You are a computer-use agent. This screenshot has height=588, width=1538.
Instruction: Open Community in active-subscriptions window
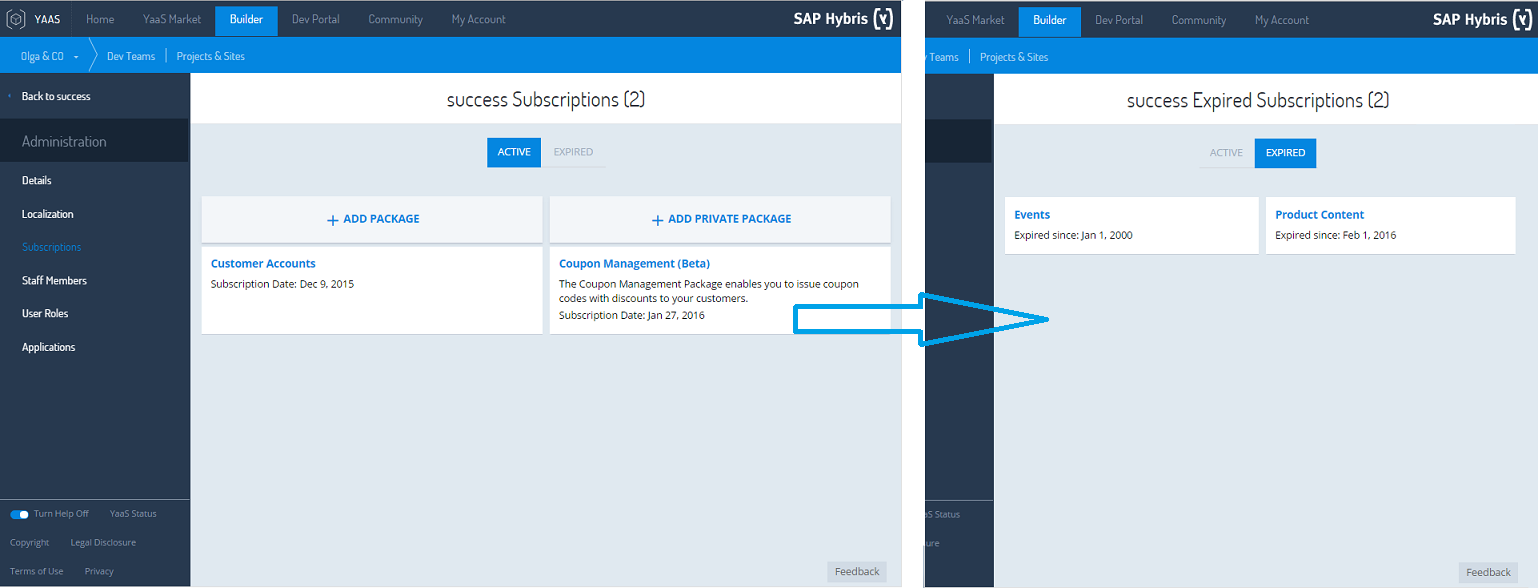coord(395,19)
